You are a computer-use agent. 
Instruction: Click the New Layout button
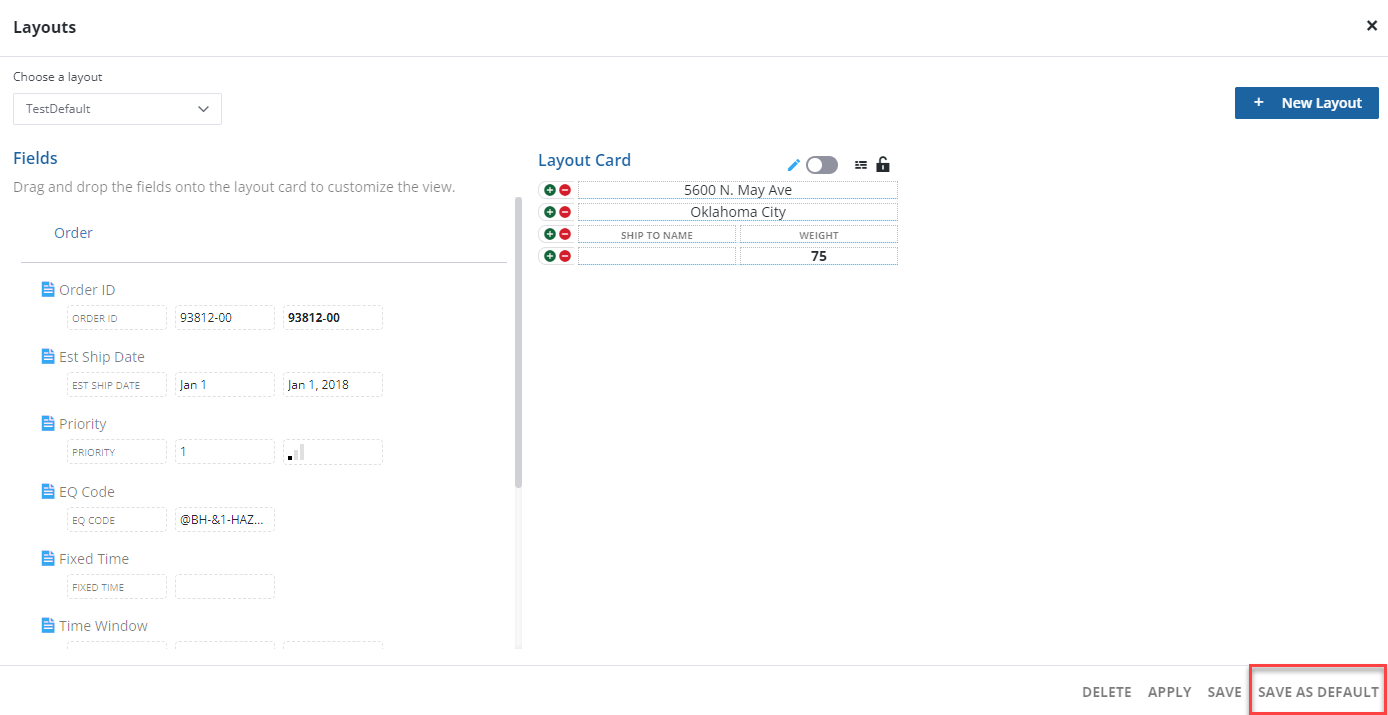click(1307, 103)
